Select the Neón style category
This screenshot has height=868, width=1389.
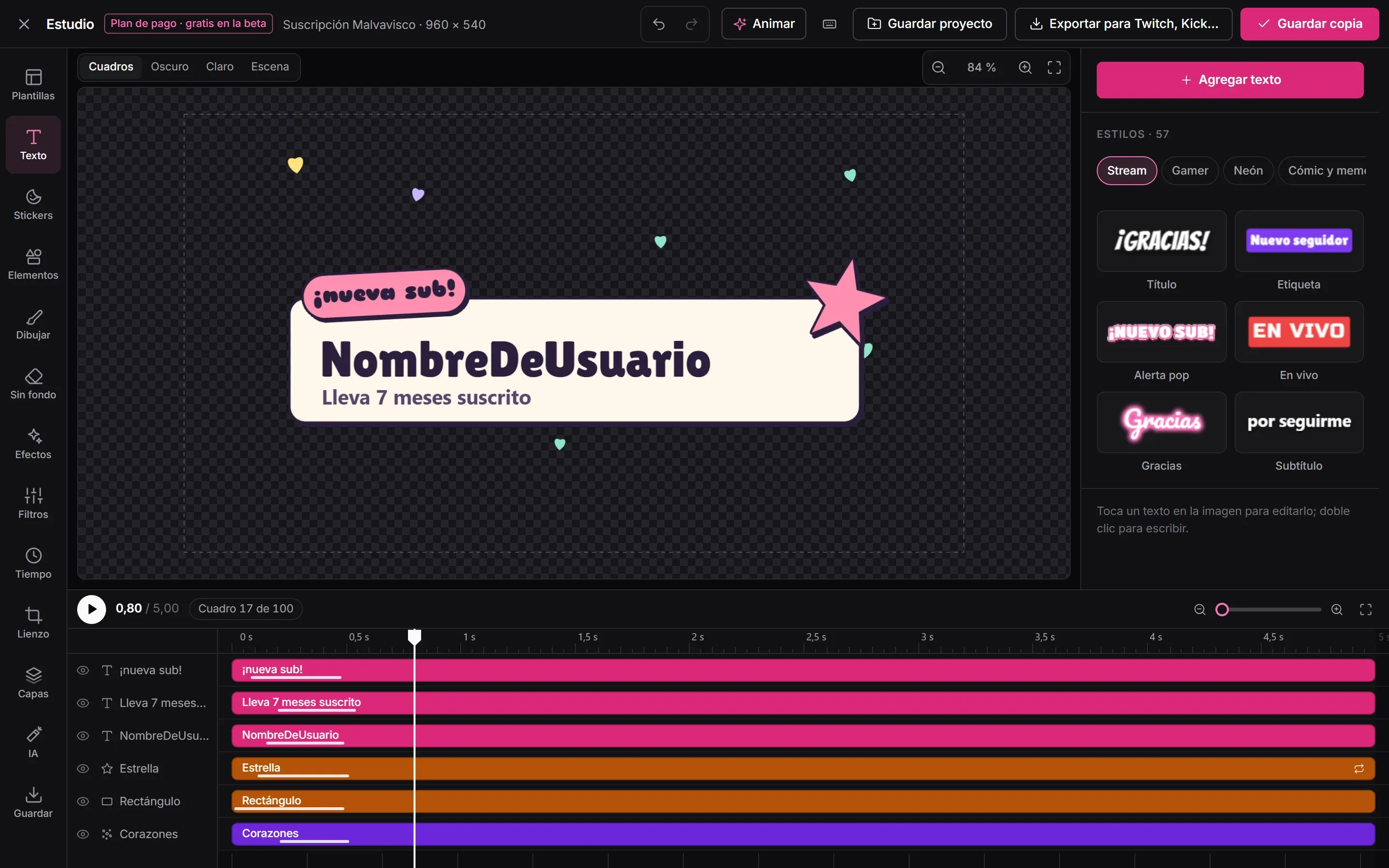(x=1248, y=171)
